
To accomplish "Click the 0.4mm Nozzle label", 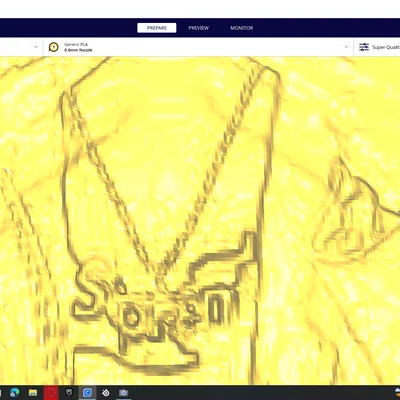I will [x=78, y=50].
